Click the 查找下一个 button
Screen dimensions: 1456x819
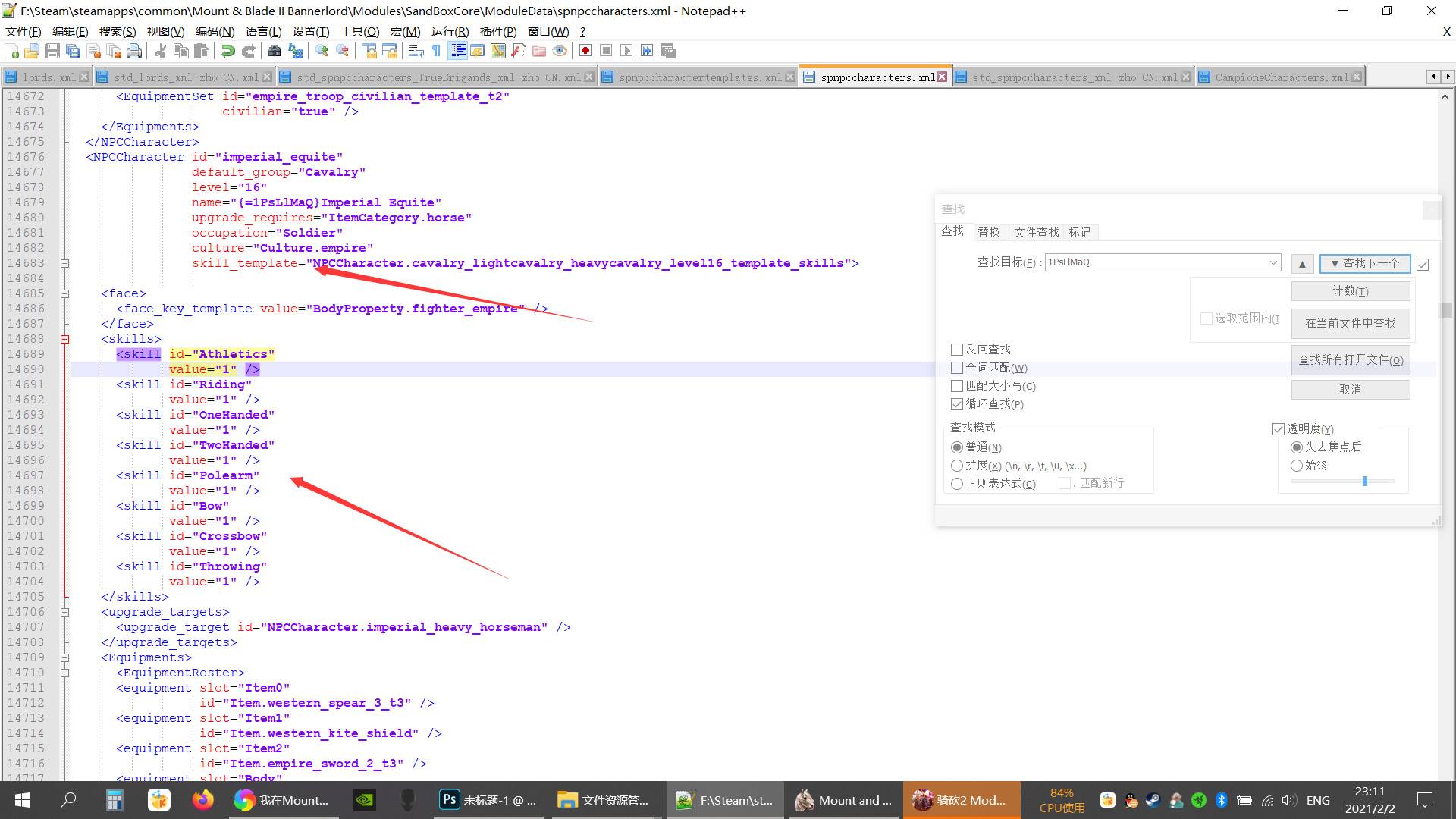1365,263
